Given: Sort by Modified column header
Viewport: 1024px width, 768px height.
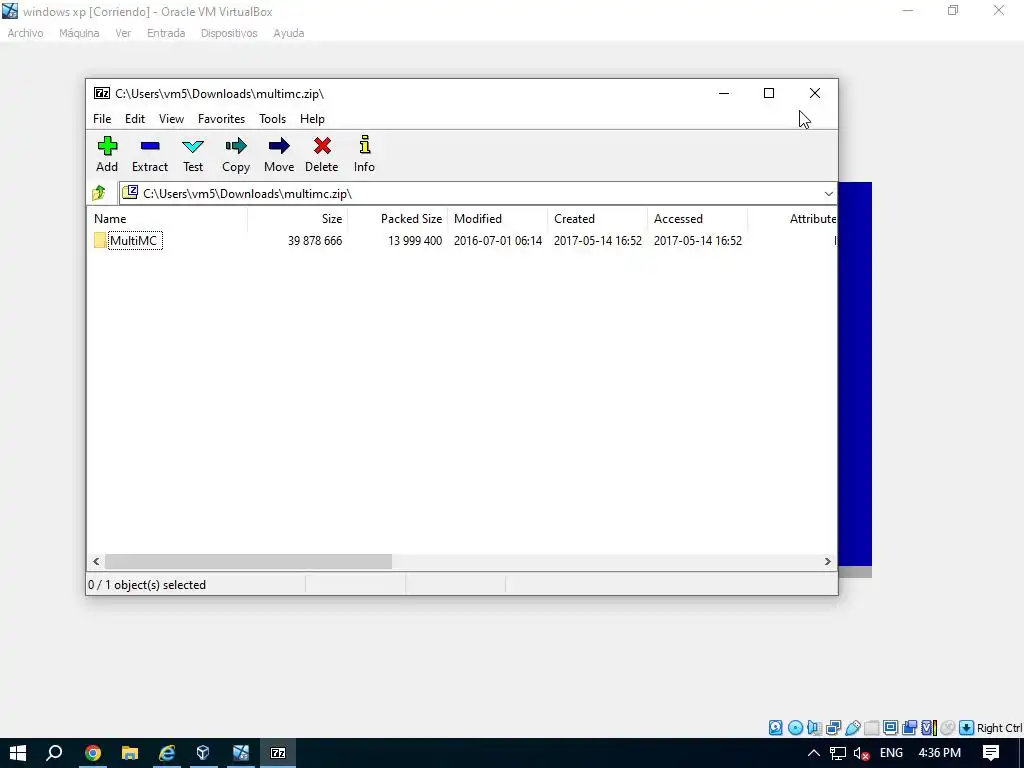Looking at the screenshot, I should point(497,219).
